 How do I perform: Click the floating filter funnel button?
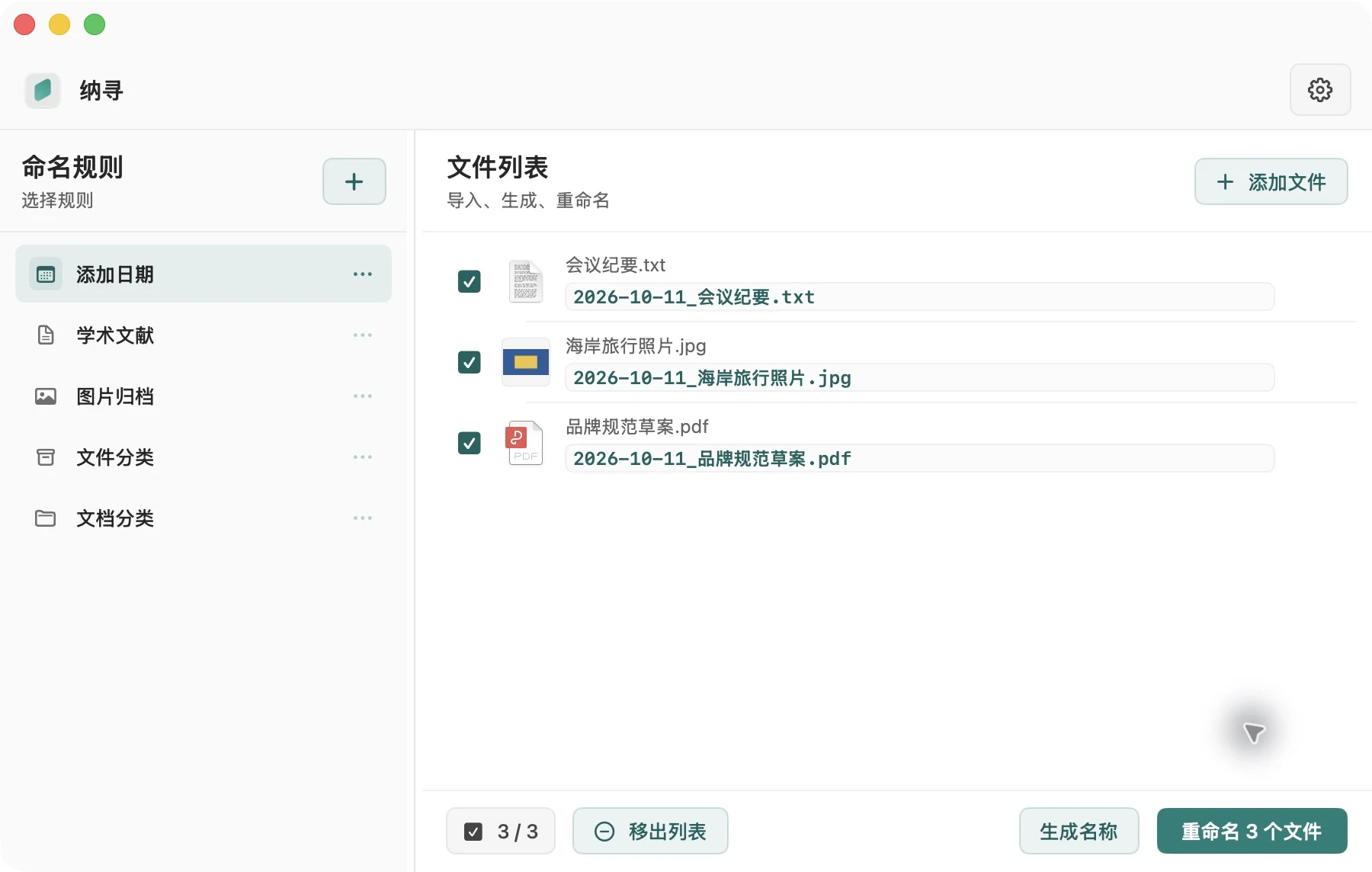click(1253, 733)
